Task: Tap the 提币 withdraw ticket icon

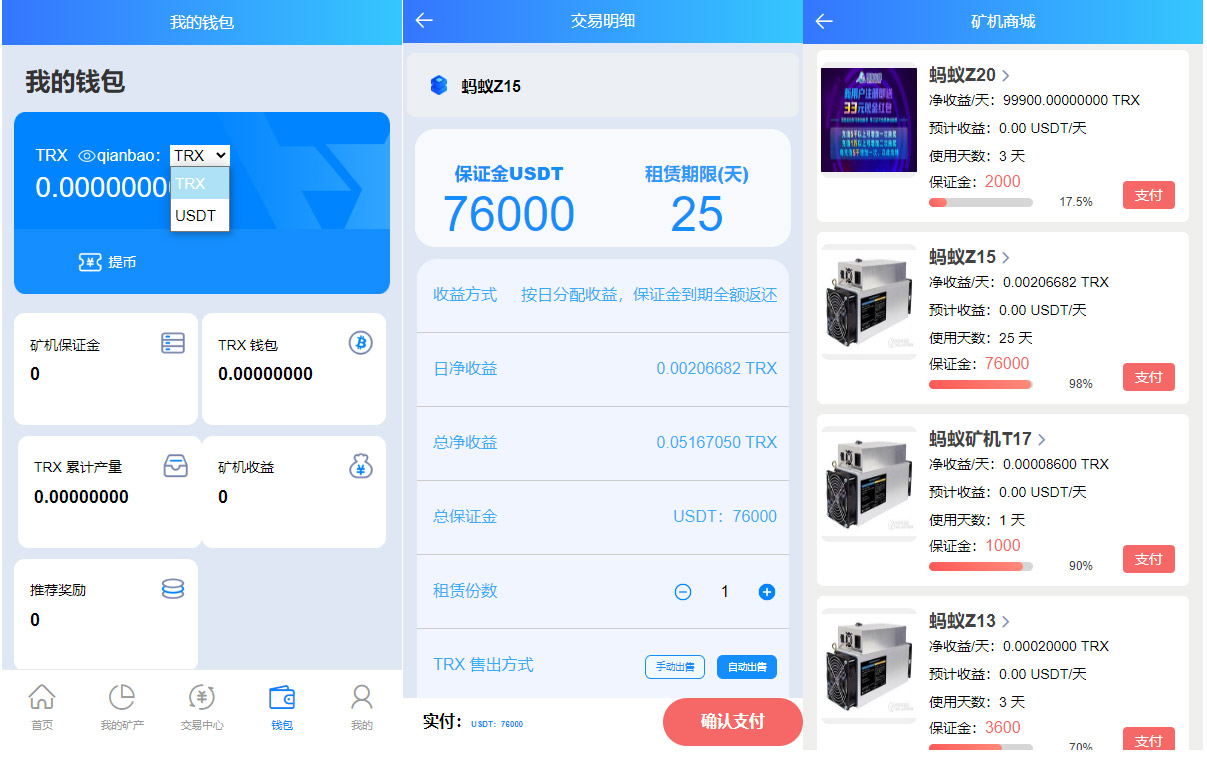Action: (90, 262)
